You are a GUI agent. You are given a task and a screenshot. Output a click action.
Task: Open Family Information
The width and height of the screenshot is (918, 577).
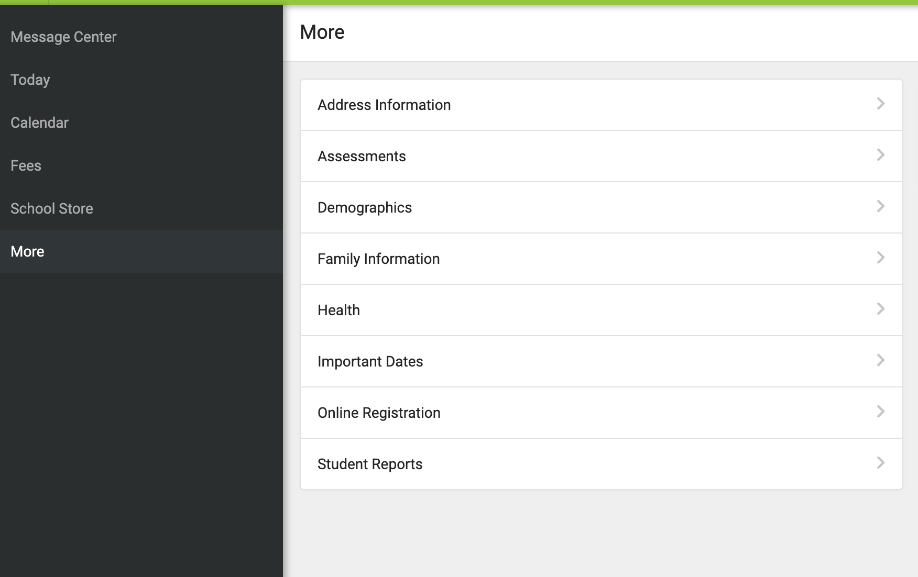click(601, 259)
